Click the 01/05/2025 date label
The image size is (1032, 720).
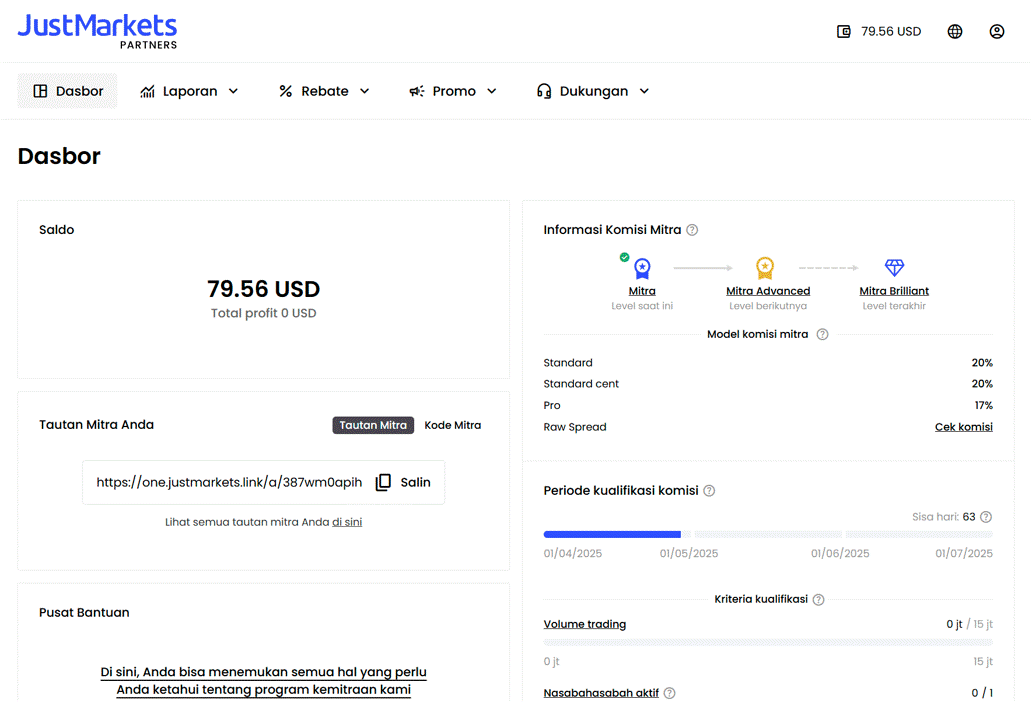point(688,553)
